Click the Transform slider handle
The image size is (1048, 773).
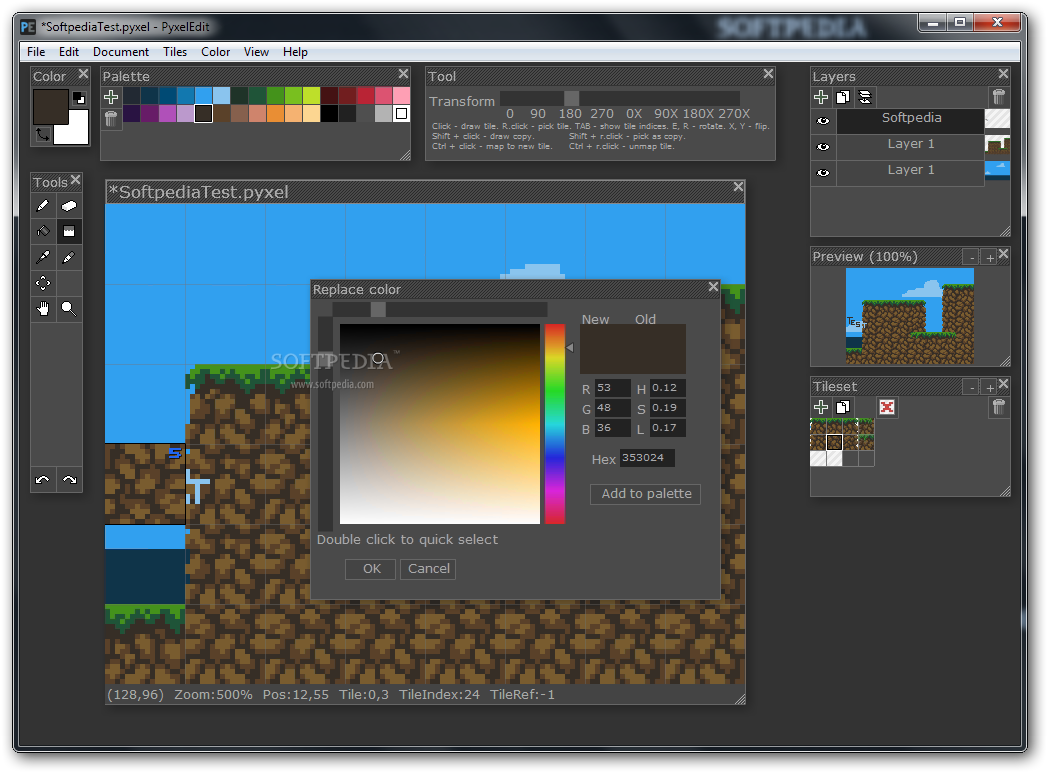571,98
